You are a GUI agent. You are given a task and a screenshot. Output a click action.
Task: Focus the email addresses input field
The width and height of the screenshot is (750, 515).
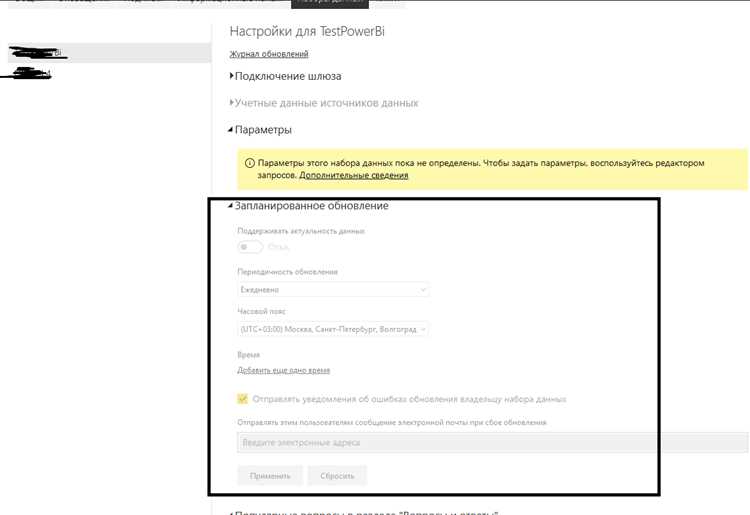click(x=493, y=442)
